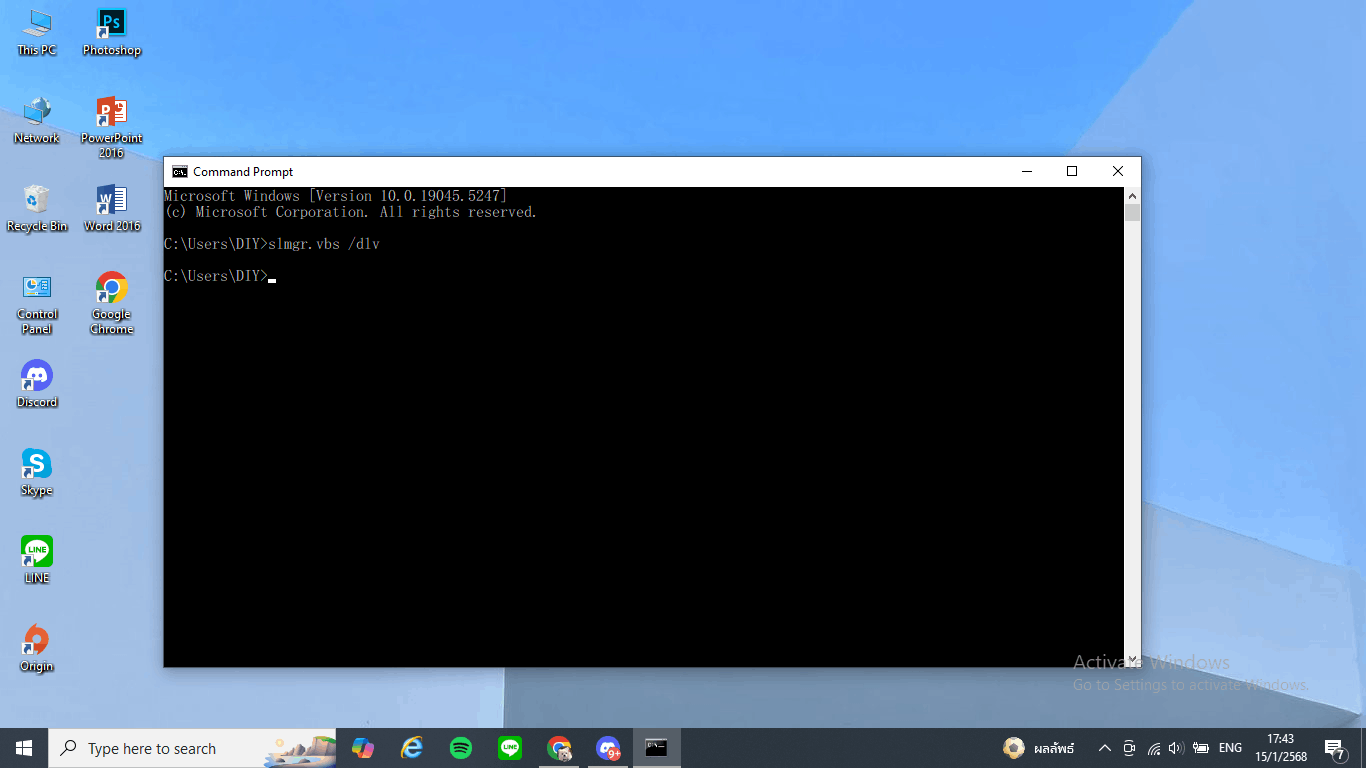Open Chrome from the taskbar
Screen dimensions: 1366x768
pos(559,748)
